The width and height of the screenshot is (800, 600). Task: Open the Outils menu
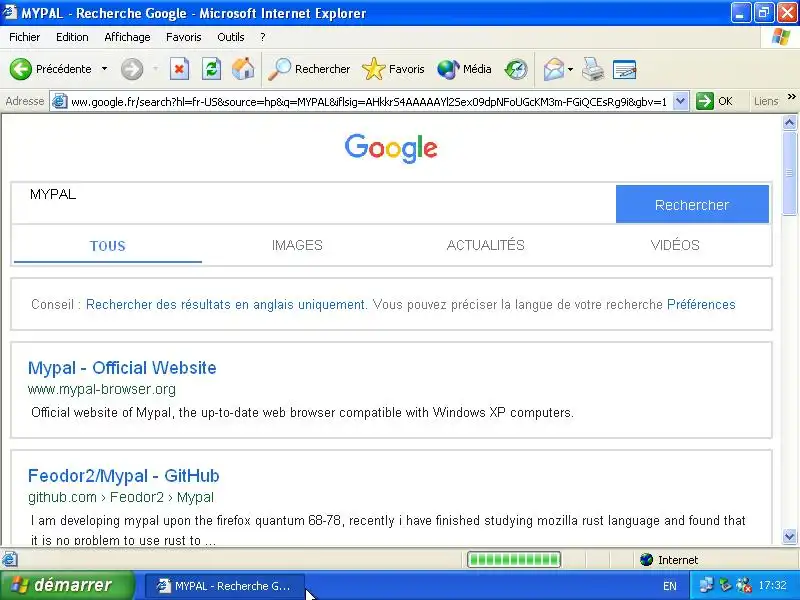click(231, 37)
